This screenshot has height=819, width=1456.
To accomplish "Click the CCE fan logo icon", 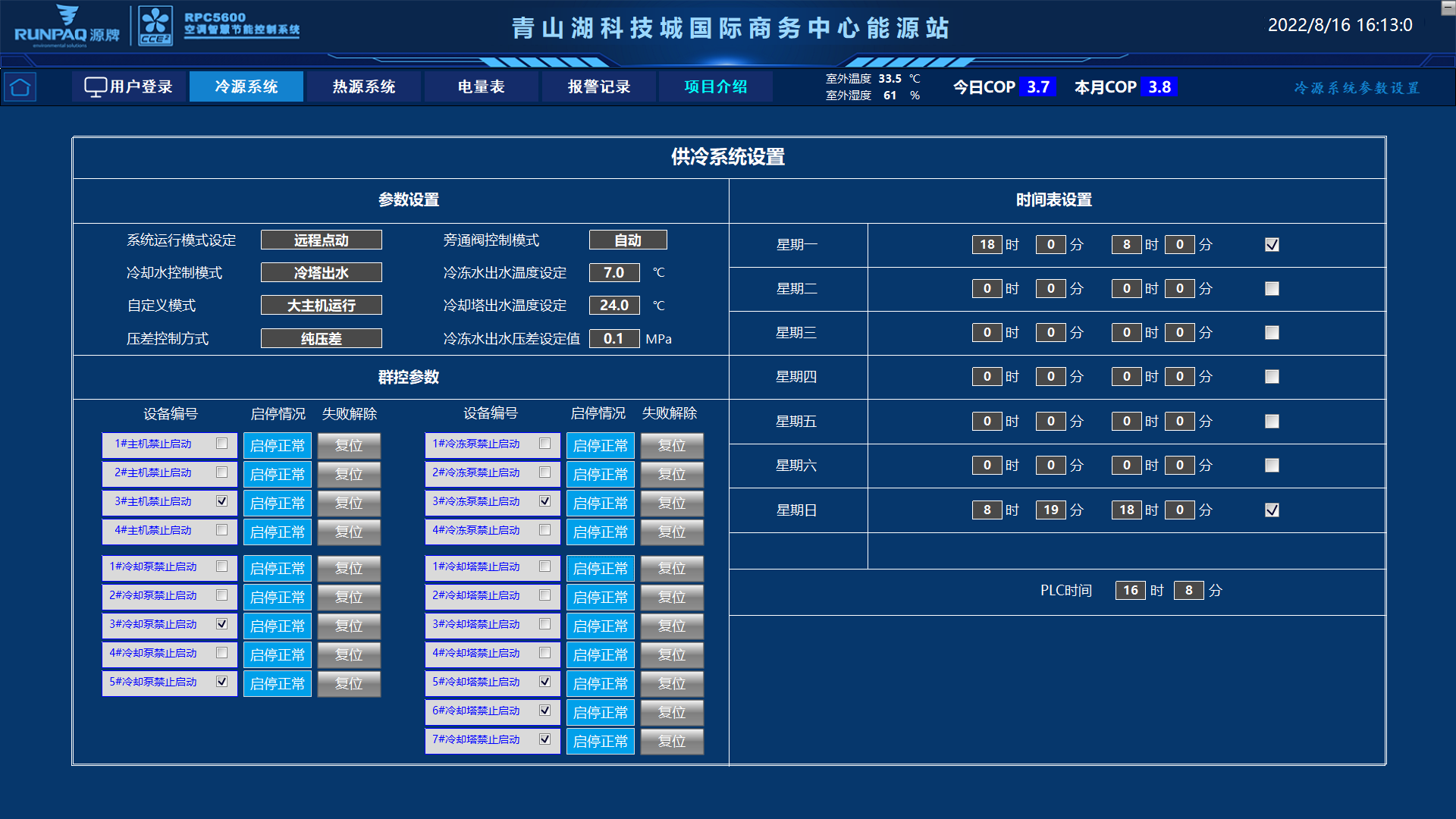I will [155, 26].
